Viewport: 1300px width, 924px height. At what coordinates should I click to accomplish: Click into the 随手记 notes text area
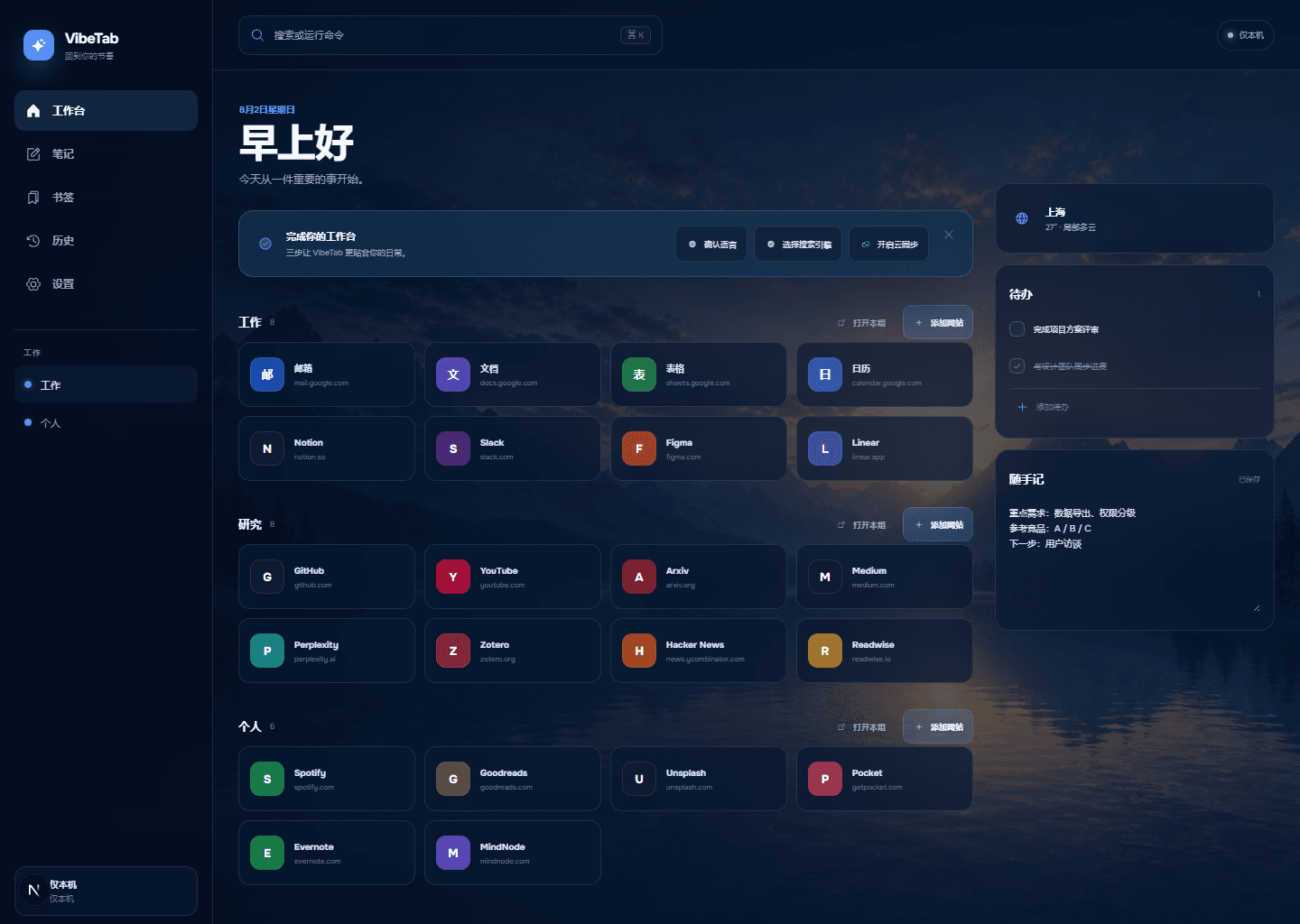[x=1135, y=558]
